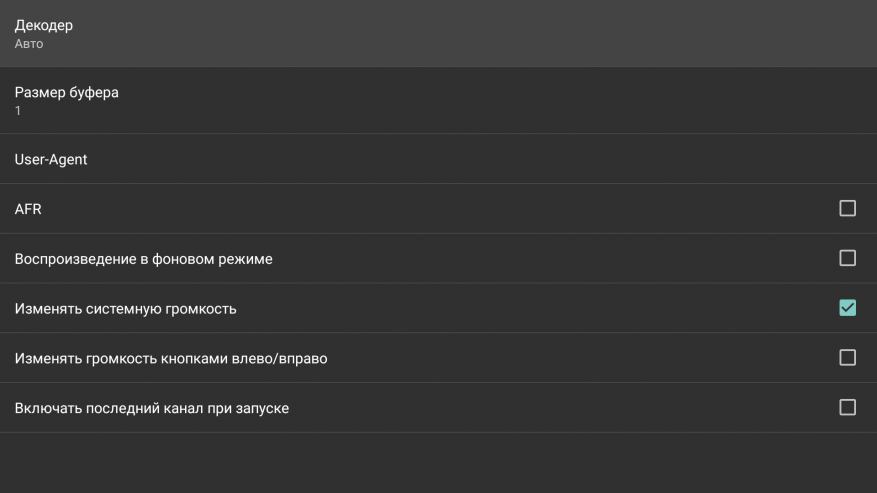Click the Авто decoder value

[29, 44]
